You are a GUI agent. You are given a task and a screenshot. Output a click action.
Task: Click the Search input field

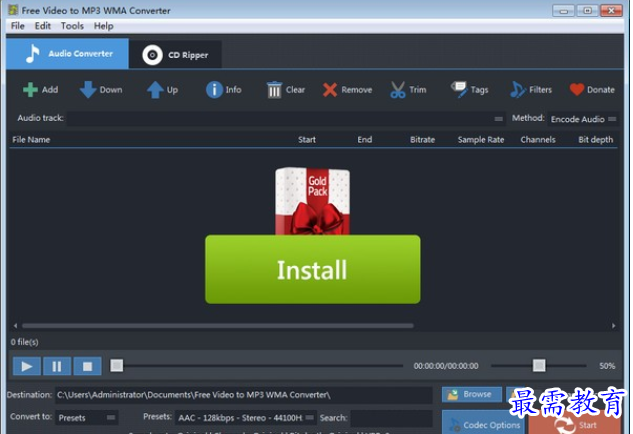click(392, 418)
